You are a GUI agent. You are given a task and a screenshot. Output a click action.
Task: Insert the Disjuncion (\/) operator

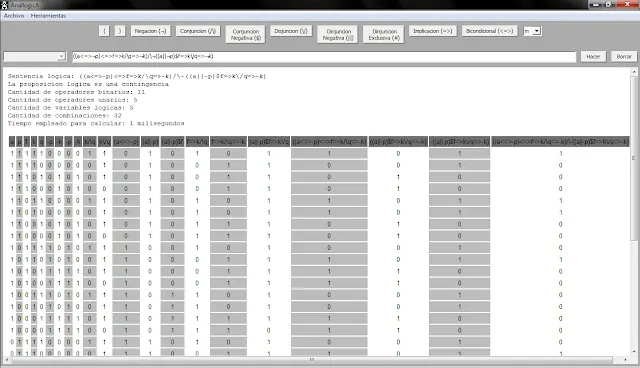point(291,31)
